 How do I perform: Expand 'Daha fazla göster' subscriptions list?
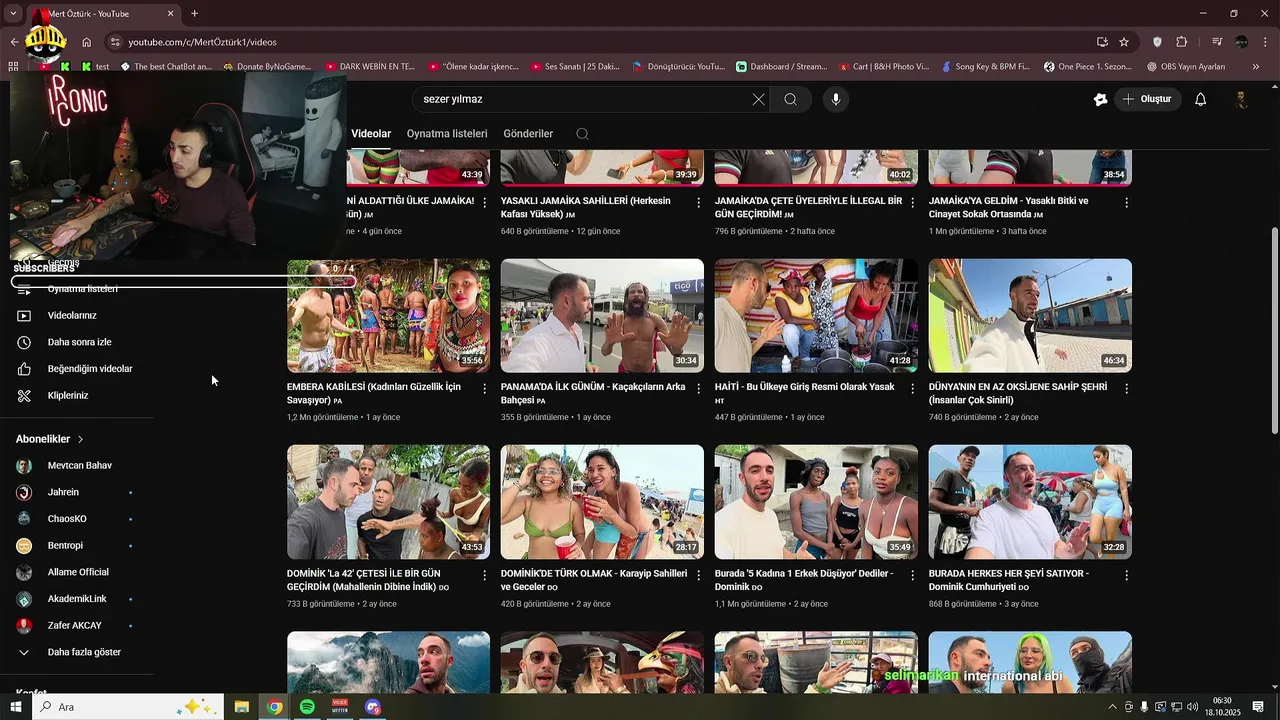84,652
